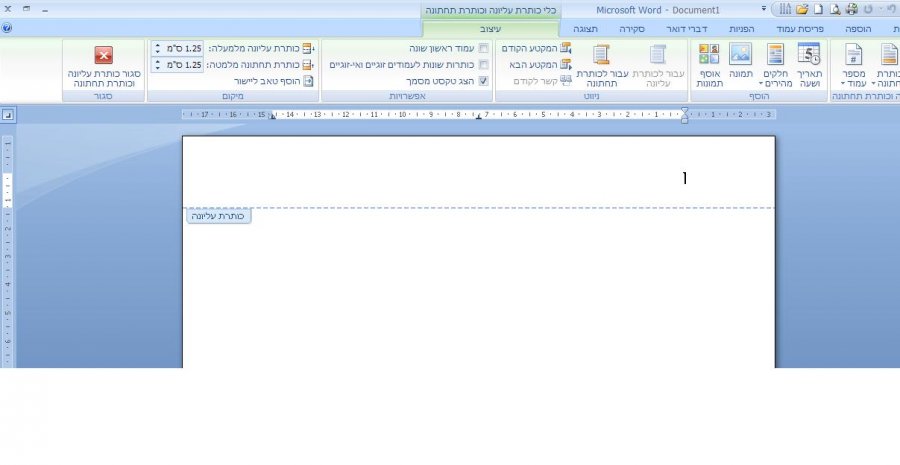The width and height of the screenshot is (900, 465).
Task: Click Insert Alignment Tab icon
Action: [x=309, y=81]
